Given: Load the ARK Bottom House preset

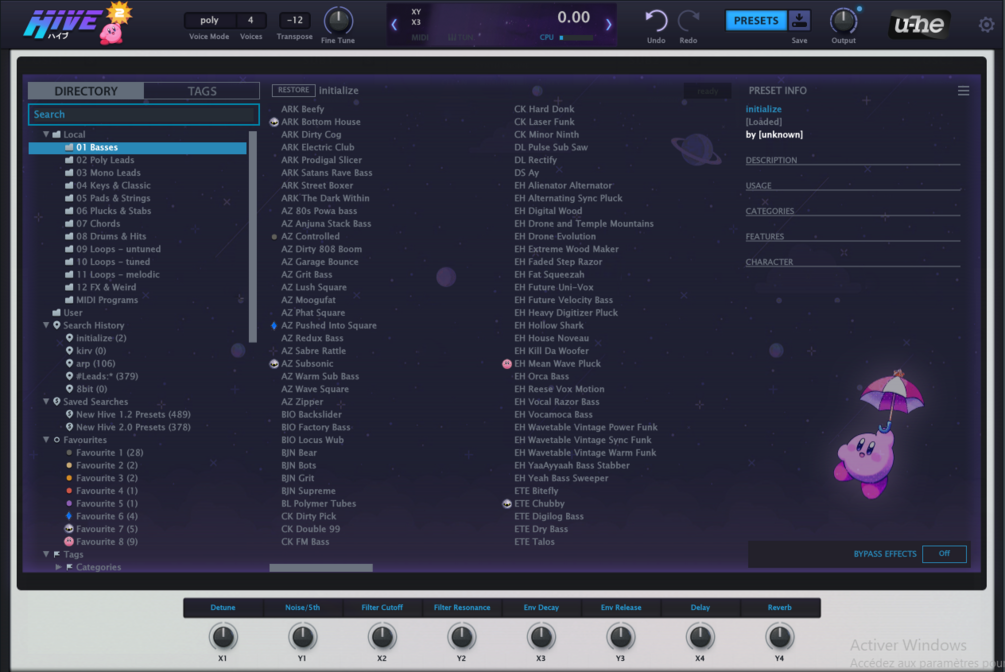Looking at the screenshot, I should (320, 122).
